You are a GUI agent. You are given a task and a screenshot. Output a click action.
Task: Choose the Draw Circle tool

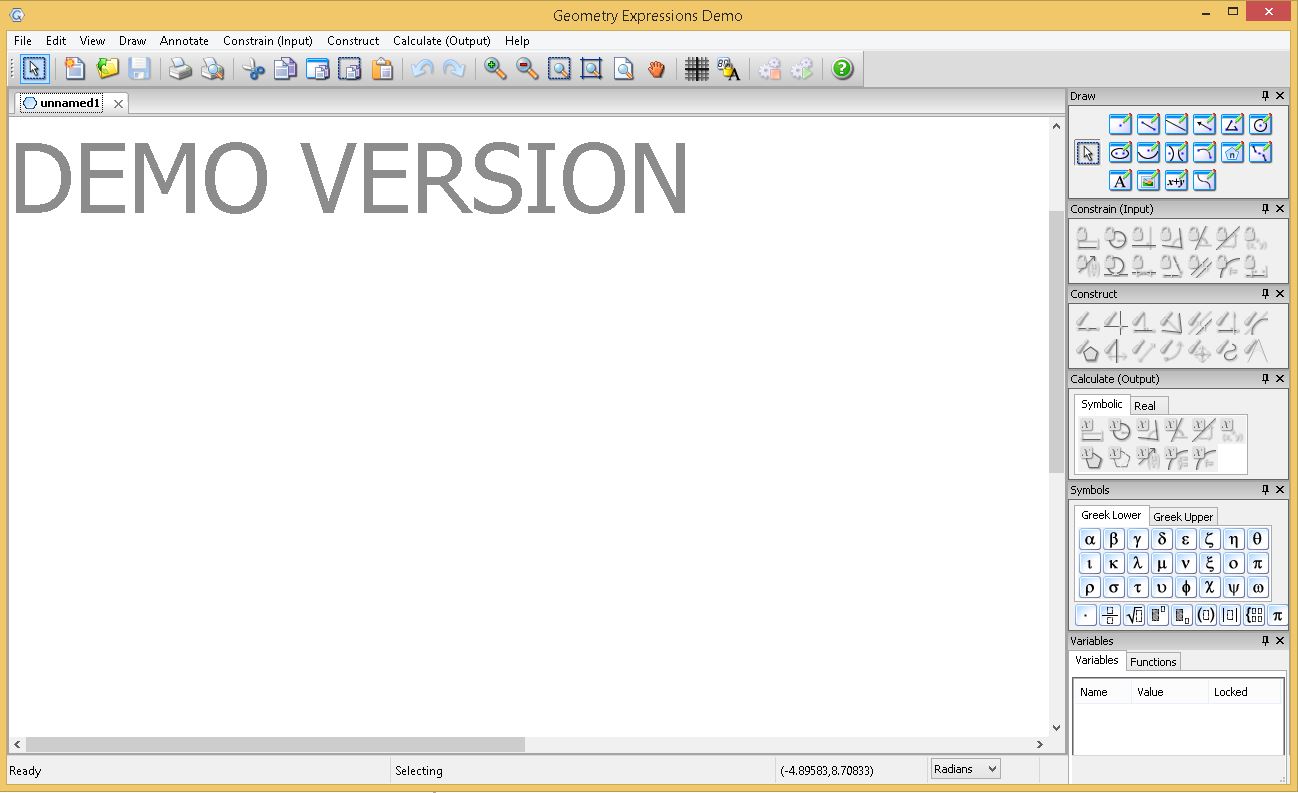(x=1260, y=124)
